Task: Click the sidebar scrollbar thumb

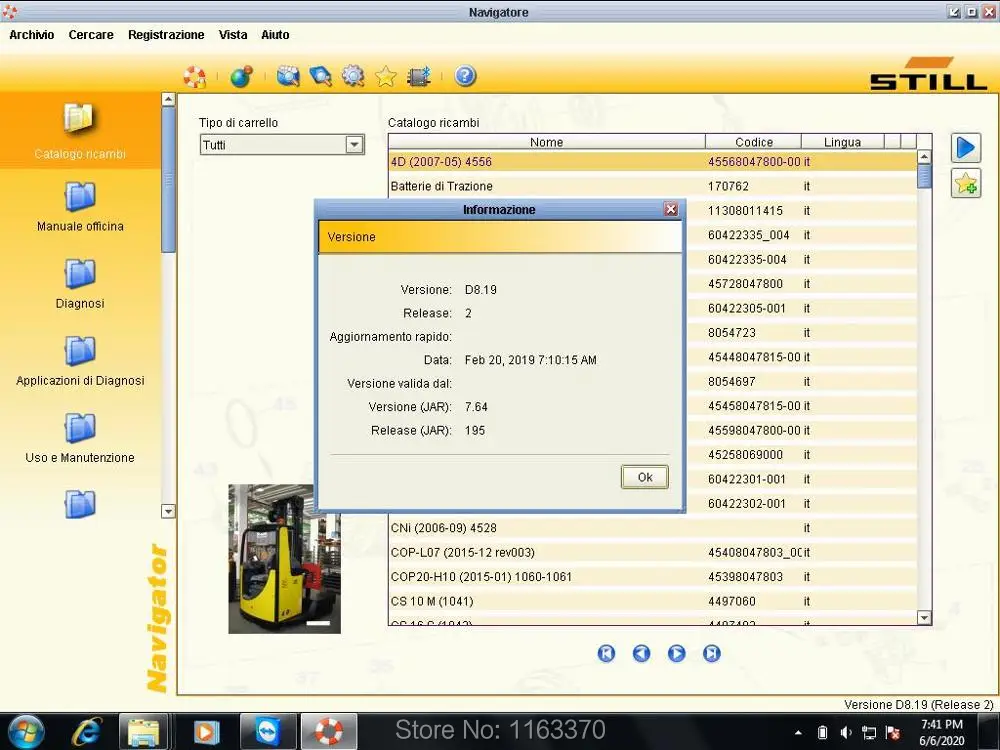Action: pos(168,180)
